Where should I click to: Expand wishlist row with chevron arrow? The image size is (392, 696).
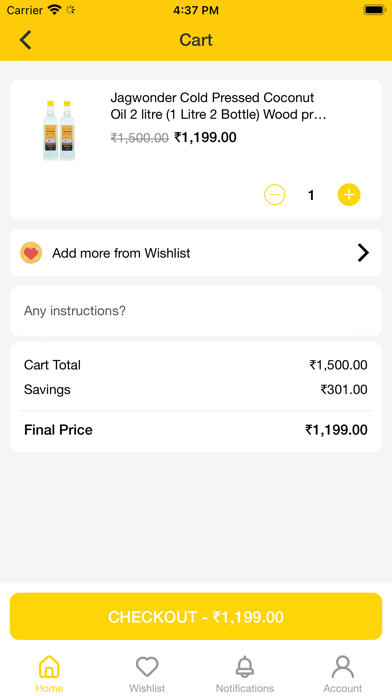tap(363, 253)
